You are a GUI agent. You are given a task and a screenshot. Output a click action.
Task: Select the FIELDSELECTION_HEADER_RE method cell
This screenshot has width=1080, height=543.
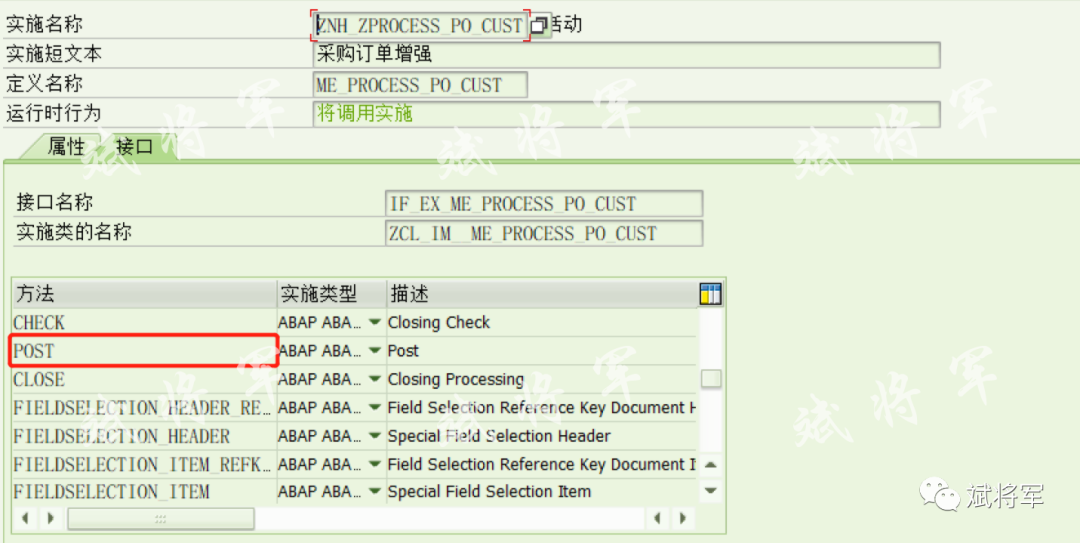[x=144, y=407]
